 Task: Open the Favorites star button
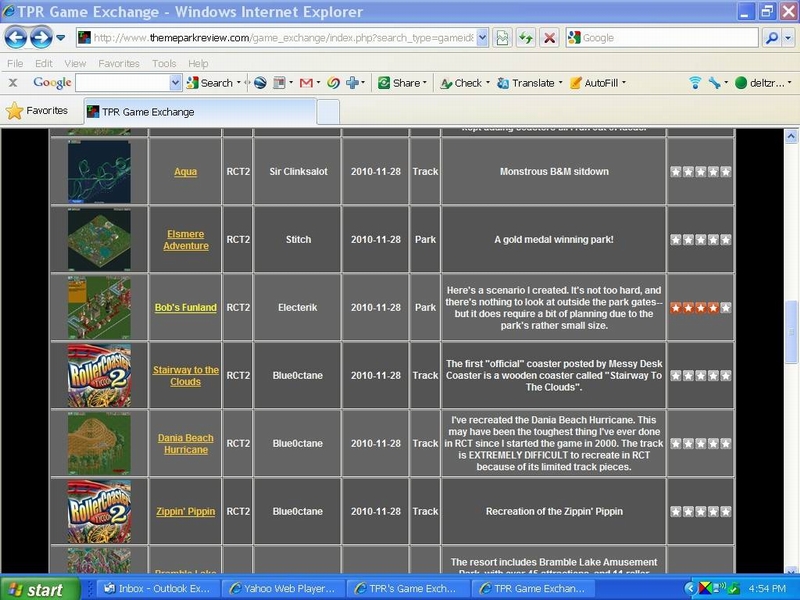coord(37,111)
